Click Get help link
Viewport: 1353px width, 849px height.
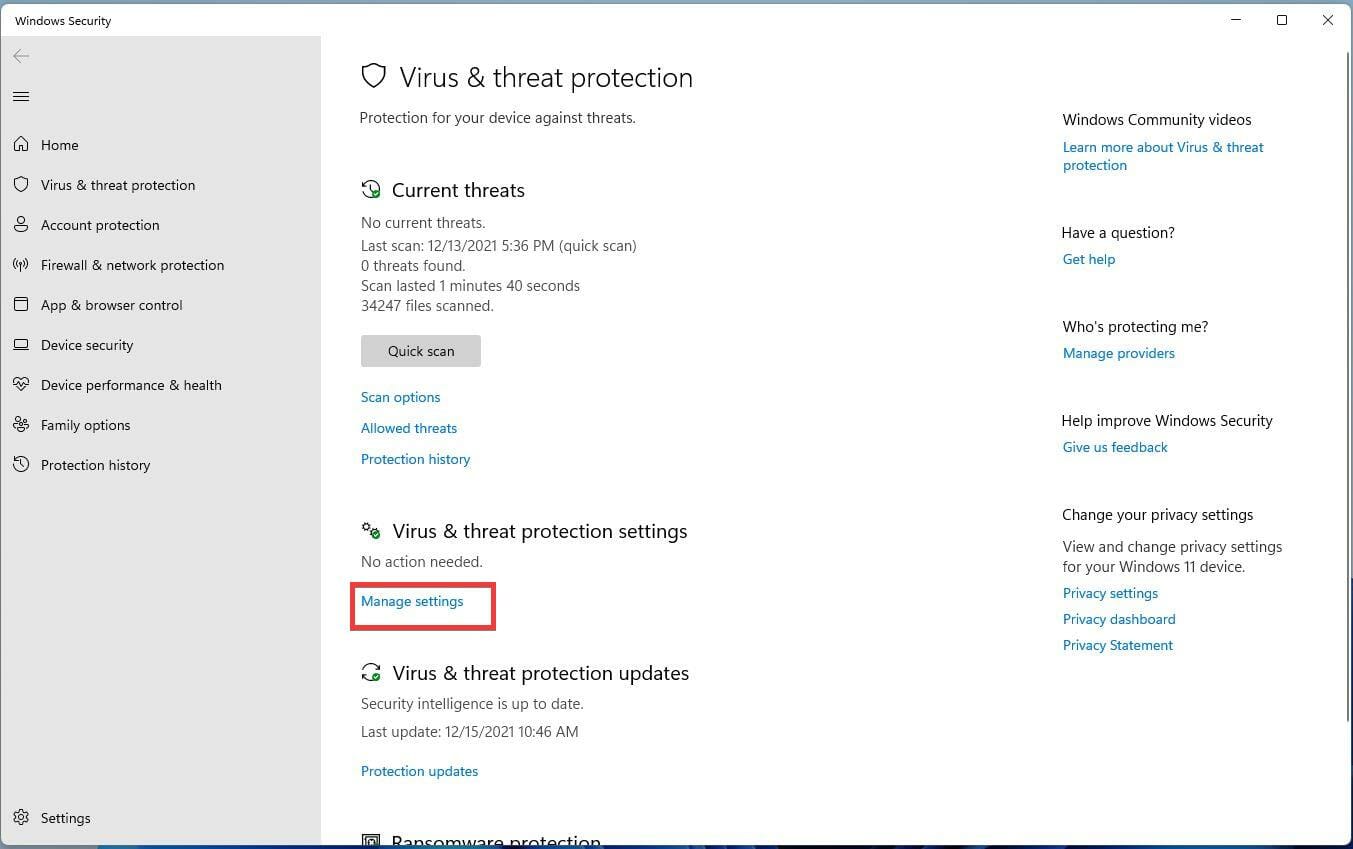click(x=1088, y=259)
